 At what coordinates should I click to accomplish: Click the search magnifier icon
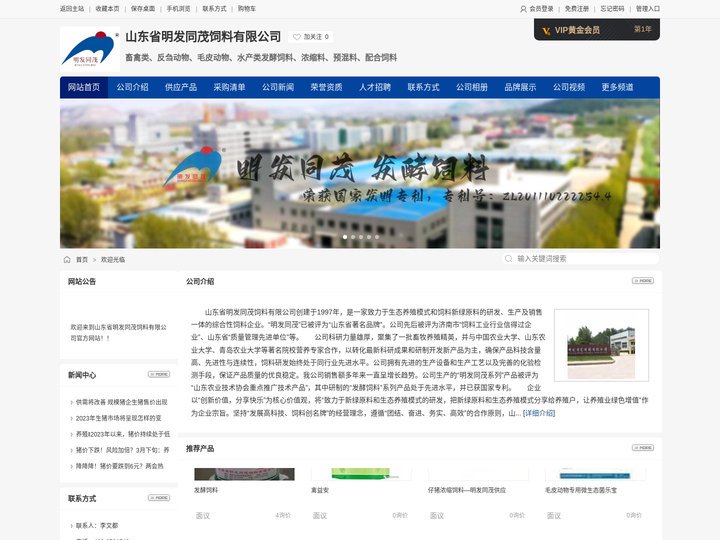tap(508, 259)
